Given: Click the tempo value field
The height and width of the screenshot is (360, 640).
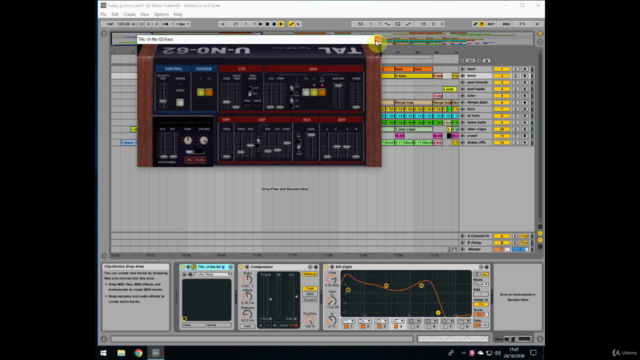Looking at the screenshot, I should click(123, 24).
